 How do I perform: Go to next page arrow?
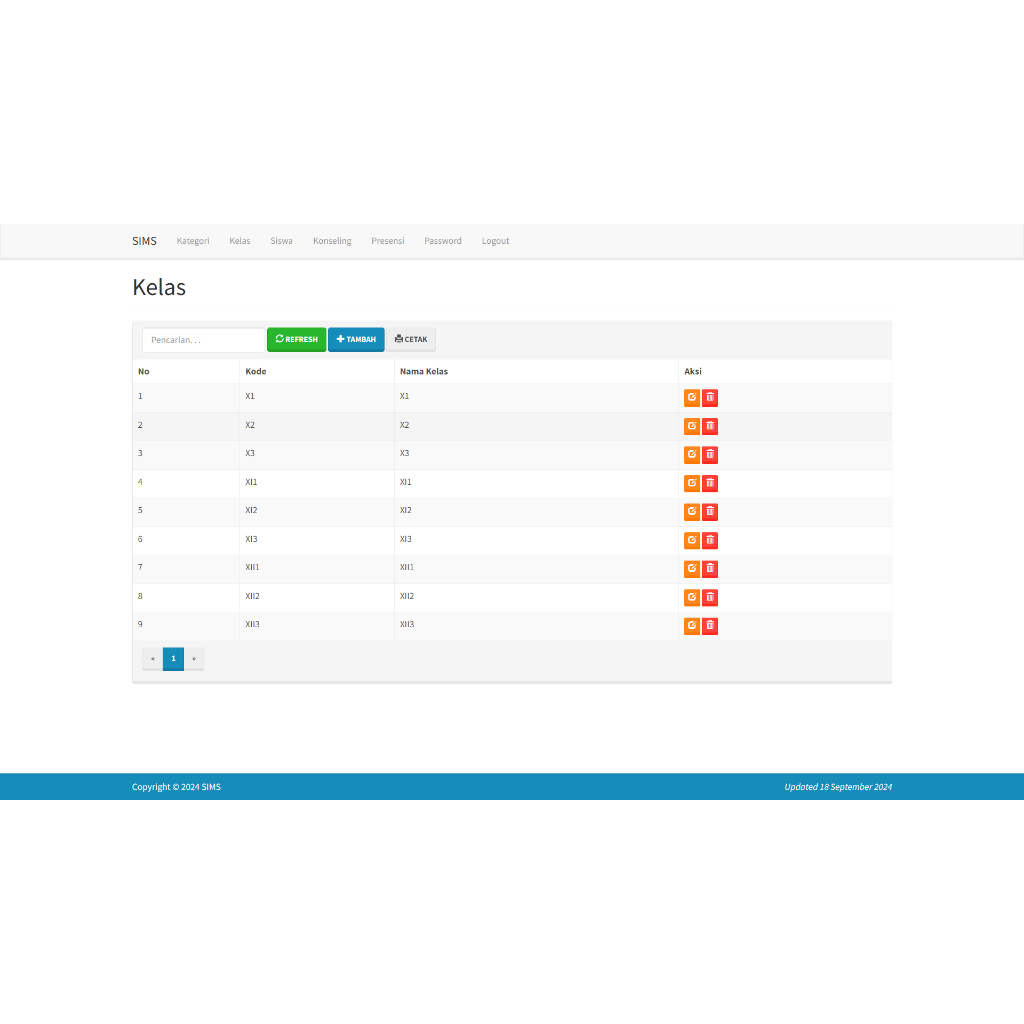(194, 658)
